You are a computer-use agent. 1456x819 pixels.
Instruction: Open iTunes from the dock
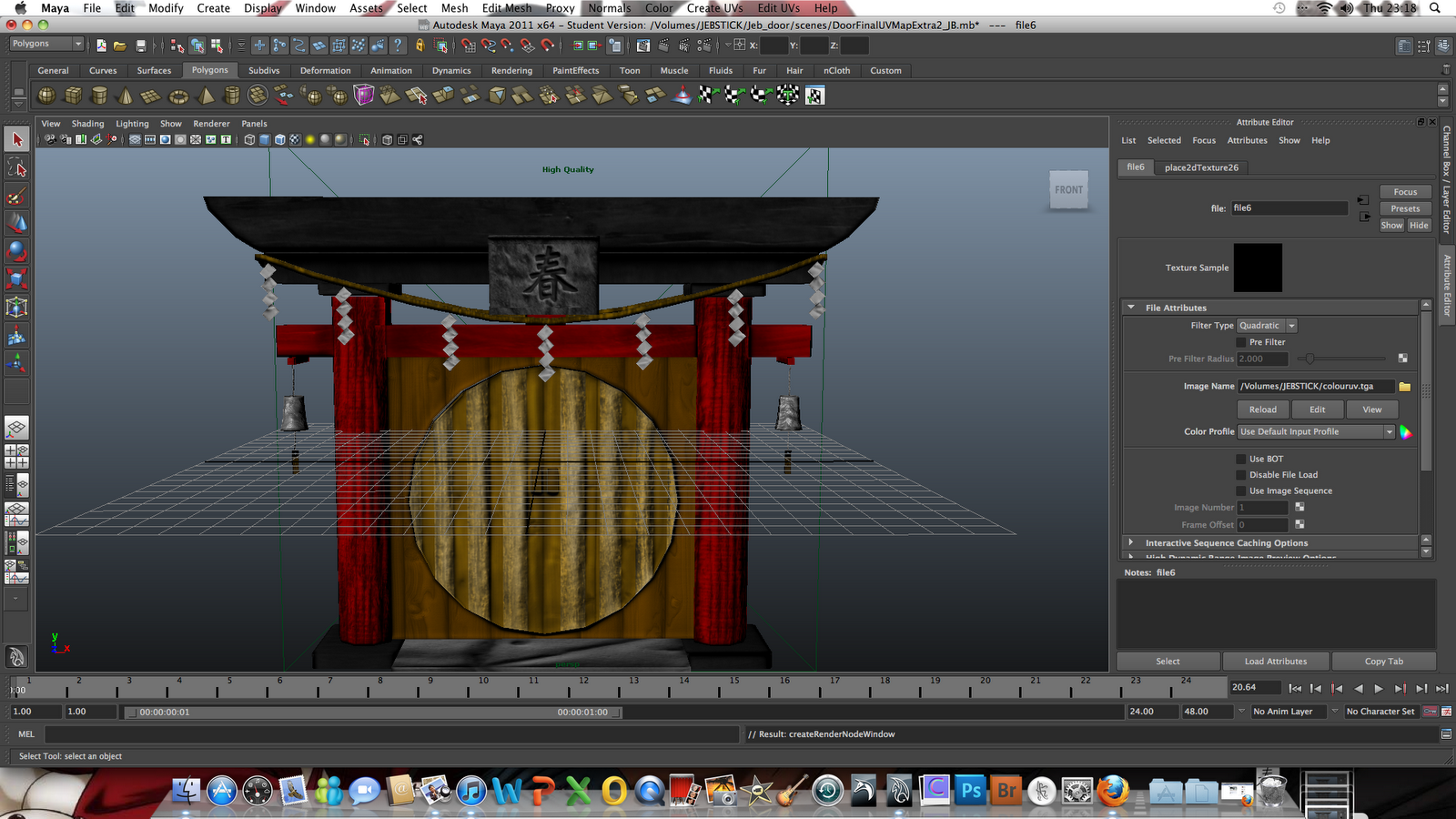[471, 790]
